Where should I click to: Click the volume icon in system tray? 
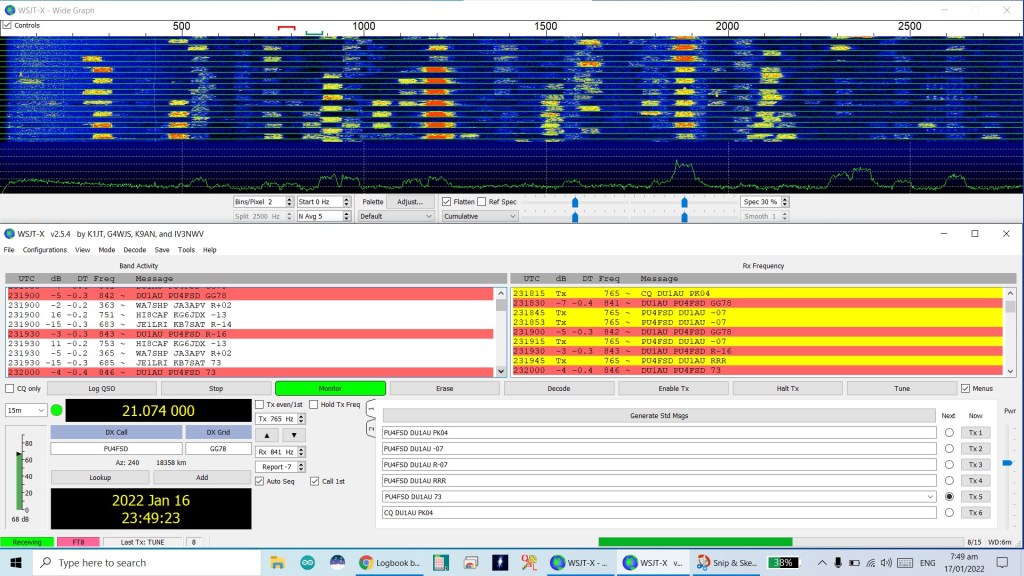pos(887,563)
